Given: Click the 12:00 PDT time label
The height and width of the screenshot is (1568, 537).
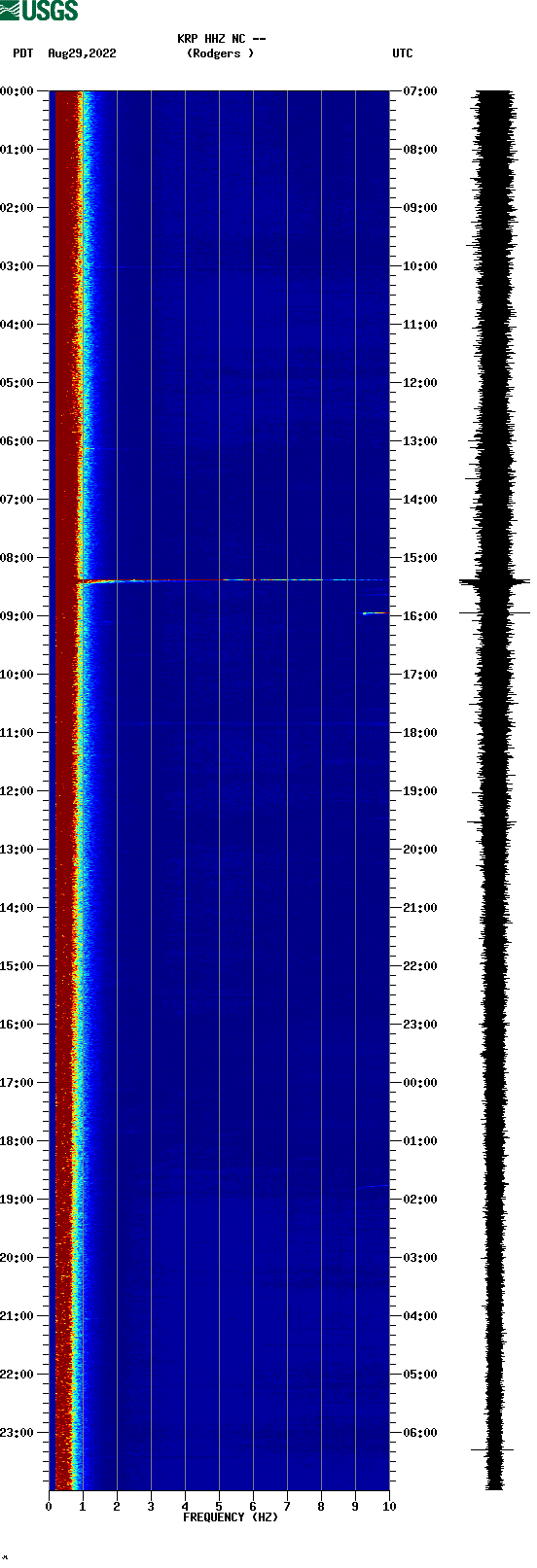Looking at the screenshot, I should pyautogui.click(x=18, y=791).
